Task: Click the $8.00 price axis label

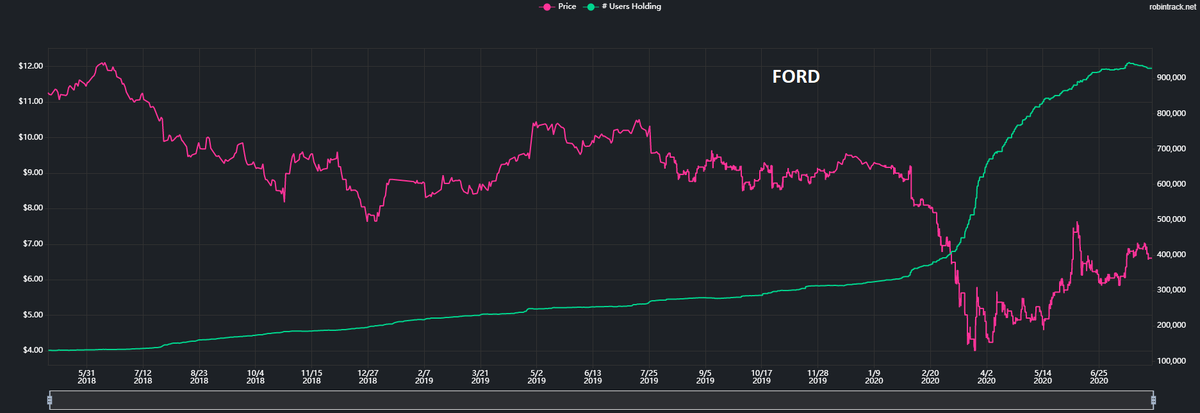Action: 32,208
